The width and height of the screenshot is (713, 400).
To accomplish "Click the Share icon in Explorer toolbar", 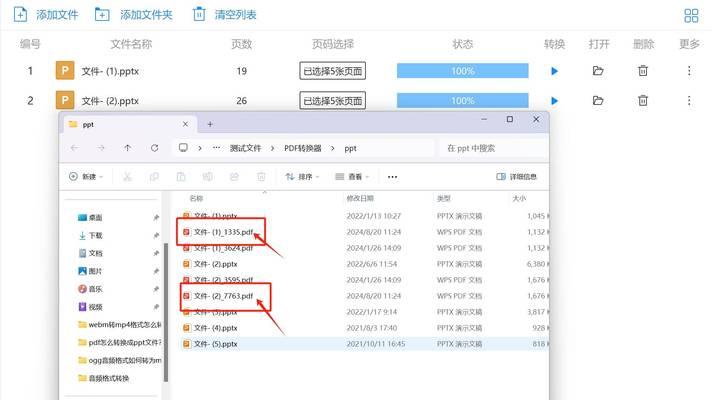I will click(234, 176).
